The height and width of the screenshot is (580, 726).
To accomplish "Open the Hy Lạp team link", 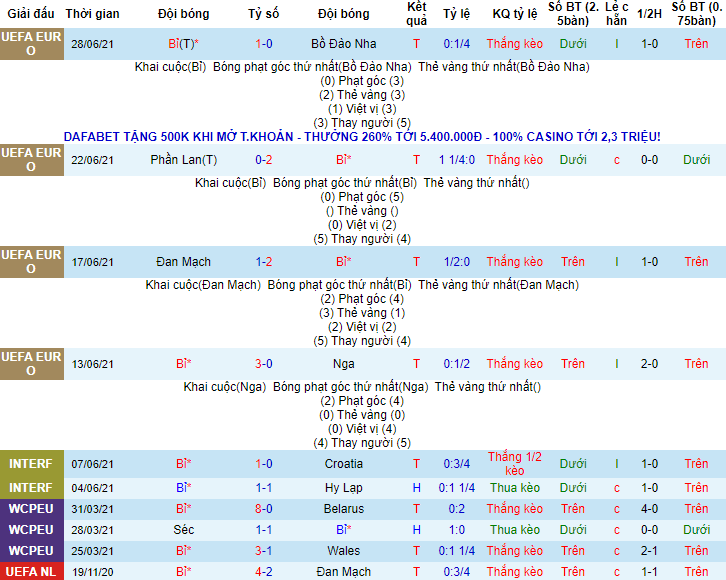I will [x=343, y=488].
